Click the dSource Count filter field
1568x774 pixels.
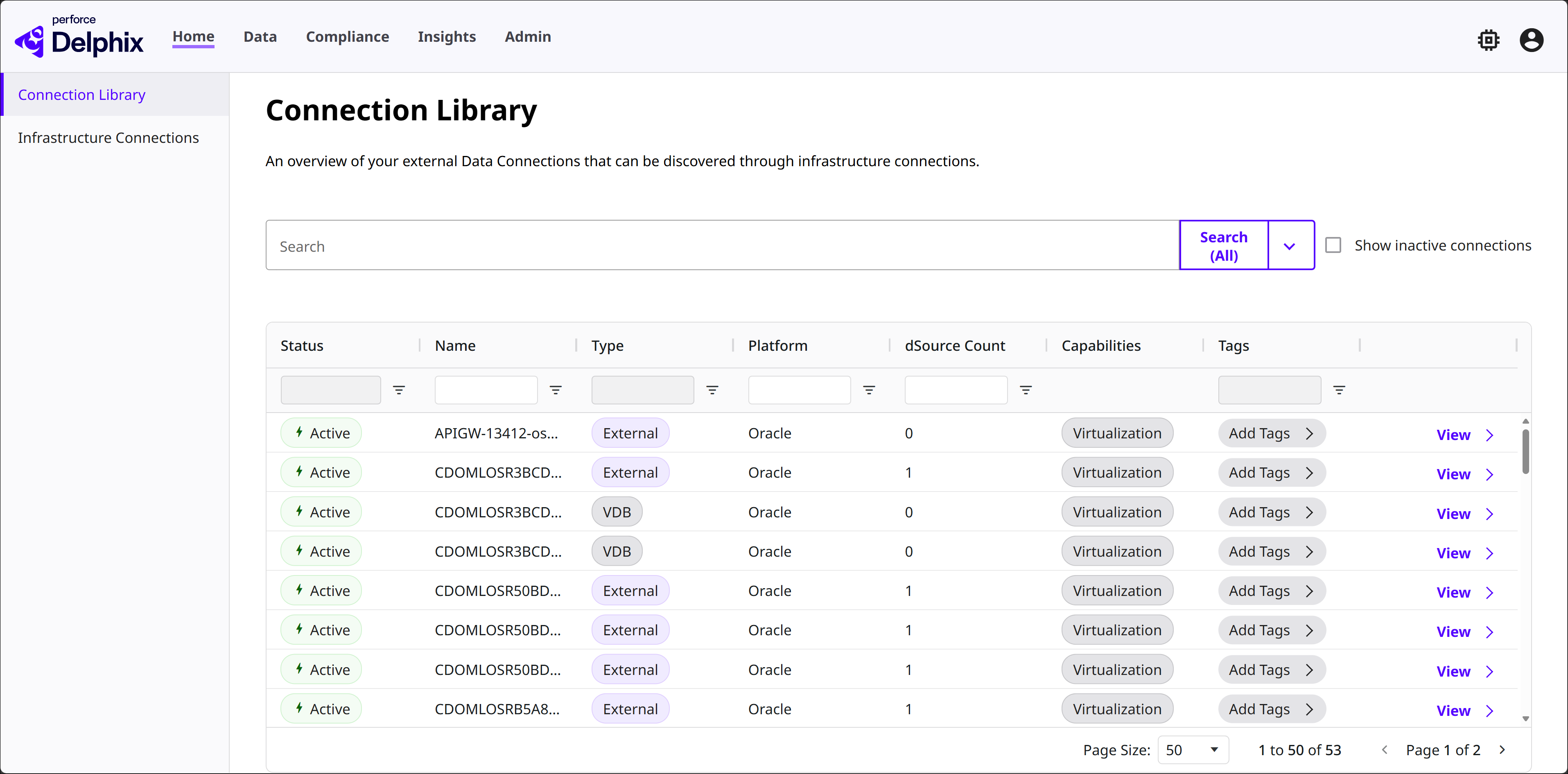click(x=956, y=390)
